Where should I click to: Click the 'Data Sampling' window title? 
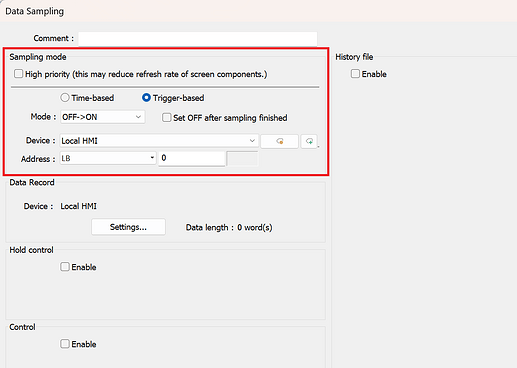tap(35, 11)
